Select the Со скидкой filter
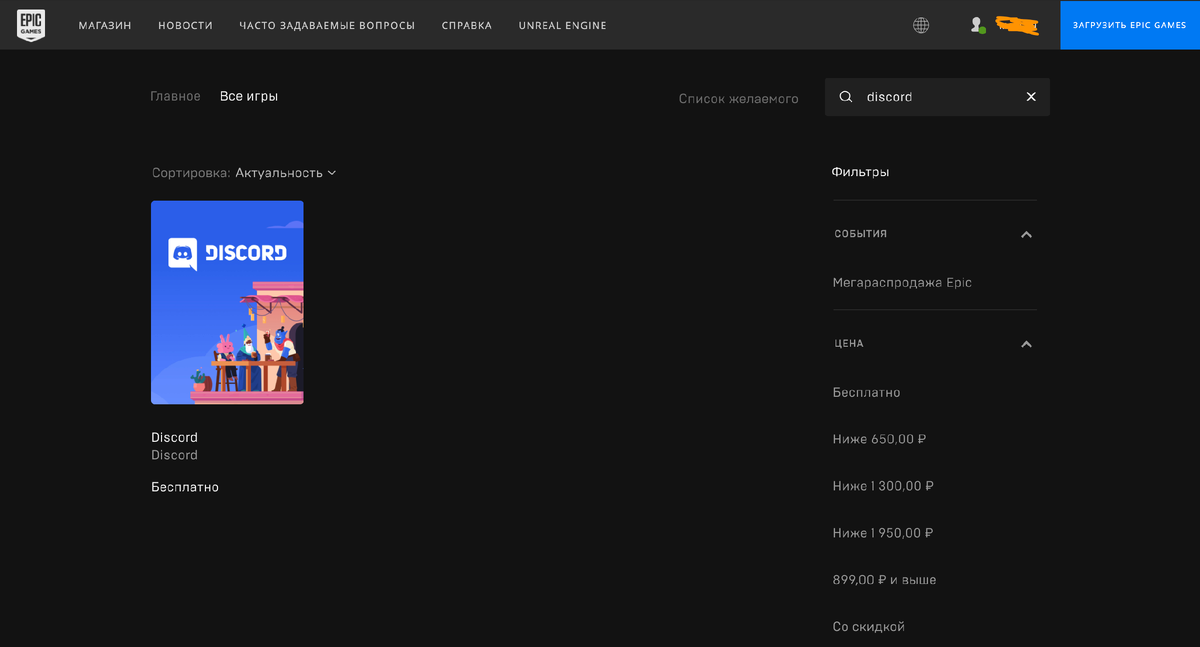The image size is (1200, 647). click(x=868, y=627)
